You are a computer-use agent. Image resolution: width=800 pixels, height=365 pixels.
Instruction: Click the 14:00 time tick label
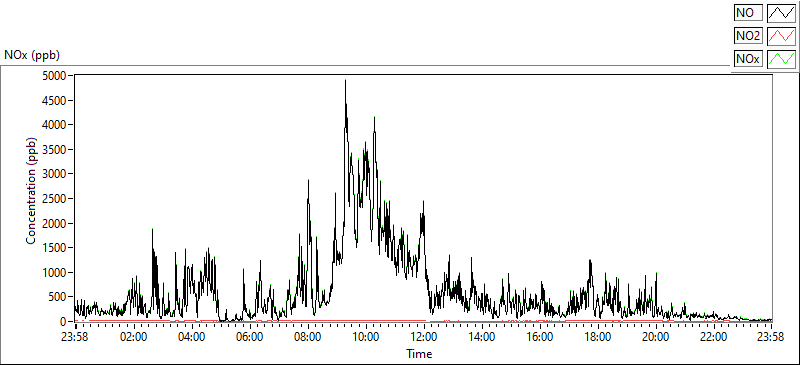tap(482, 337)
